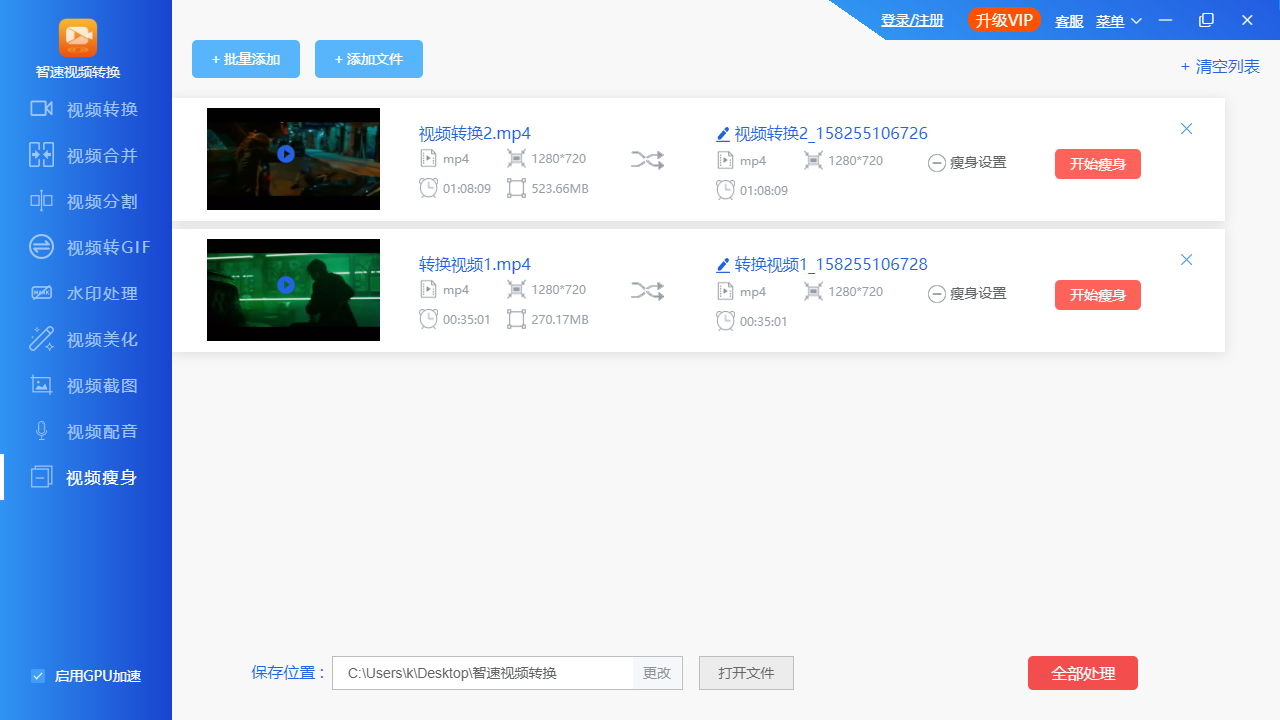Image resolution: width=1280 pixels, height=720 pixels.
Task: Click output duration clock icon 01:08:09
Action: [725, 190]
